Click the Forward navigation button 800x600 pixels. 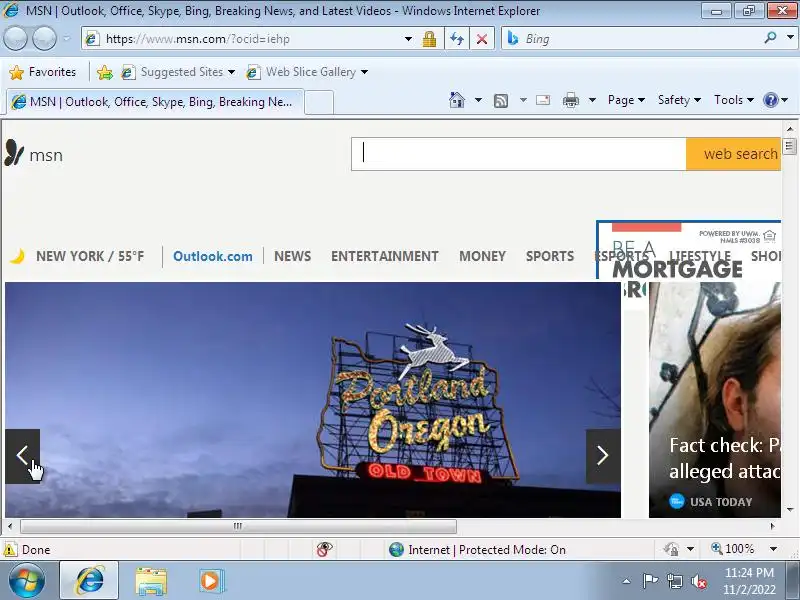(45, 39)
